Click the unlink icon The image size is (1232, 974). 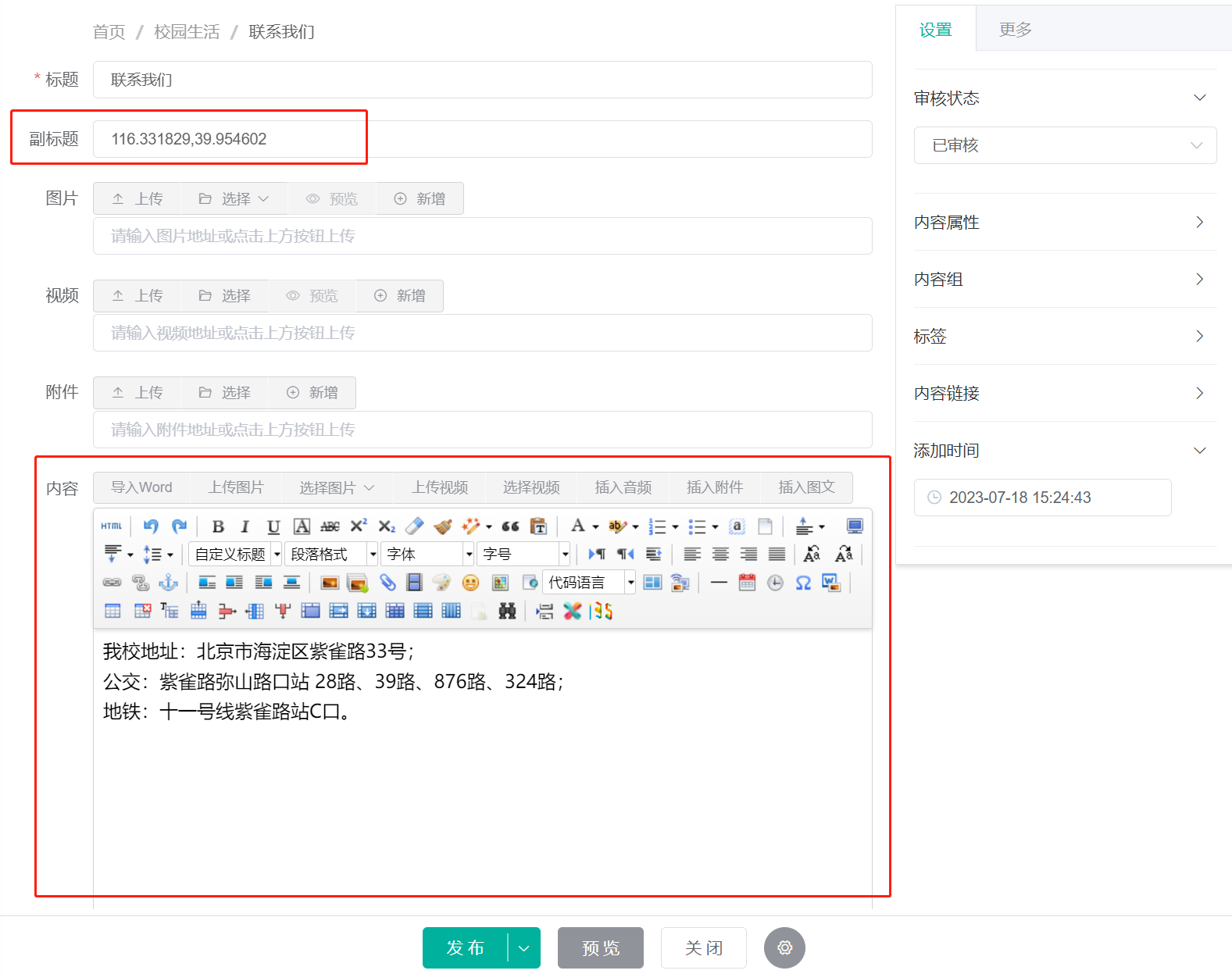click(140, 583)
